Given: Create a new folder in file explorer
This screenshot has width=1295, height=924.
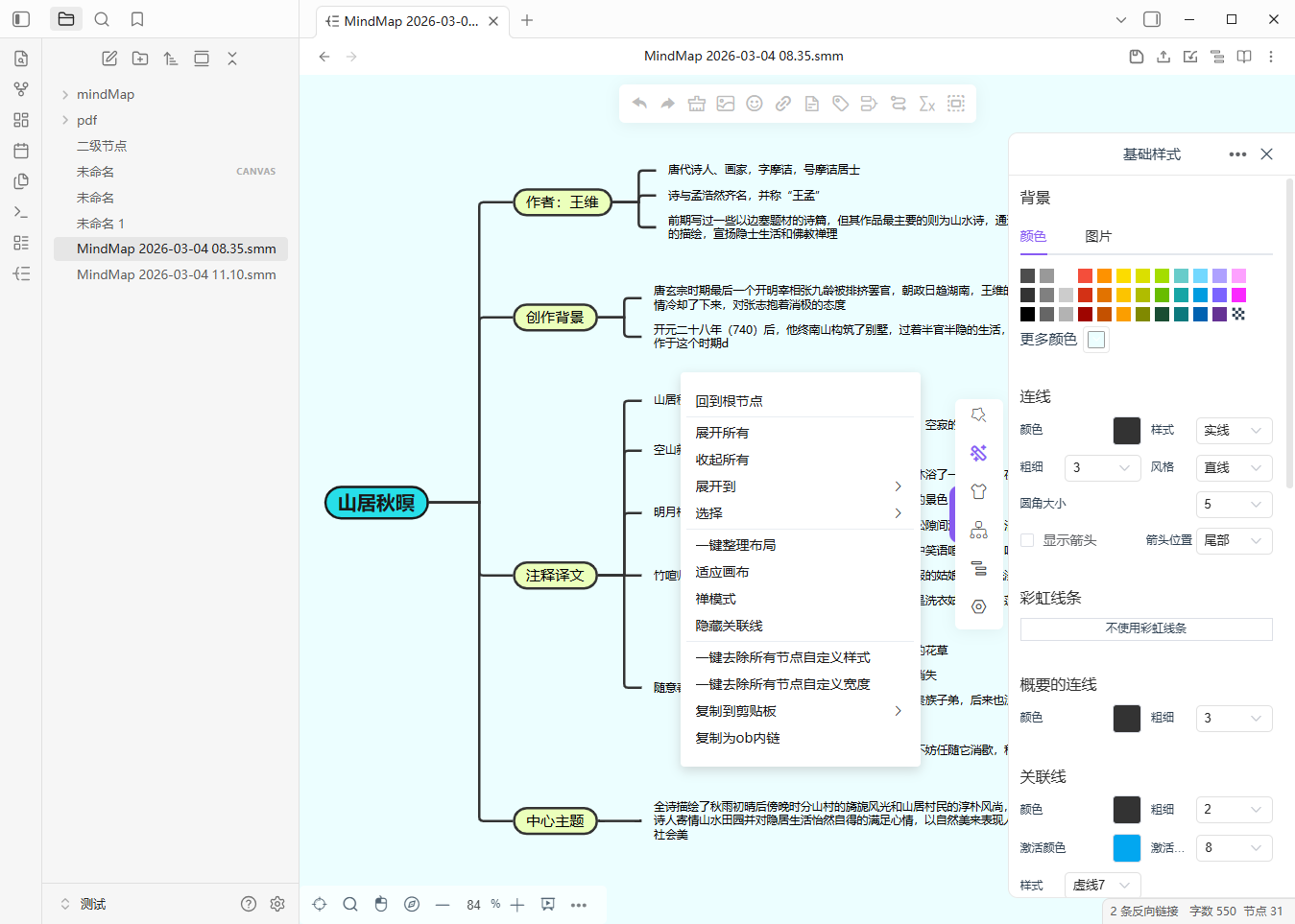Looking at the screenshot, I should (x=140, y=59).
